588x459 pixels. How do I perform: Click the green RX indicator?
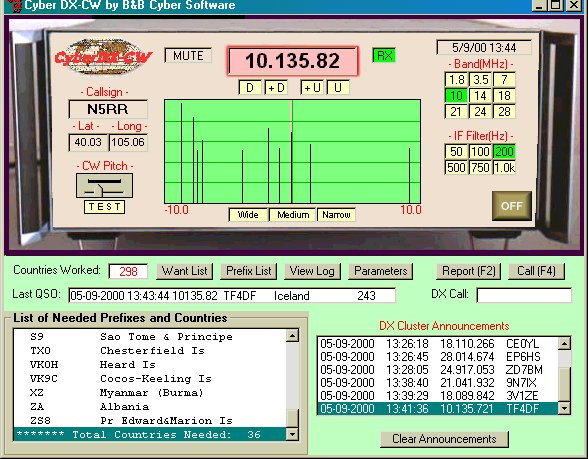coord(384,56)
